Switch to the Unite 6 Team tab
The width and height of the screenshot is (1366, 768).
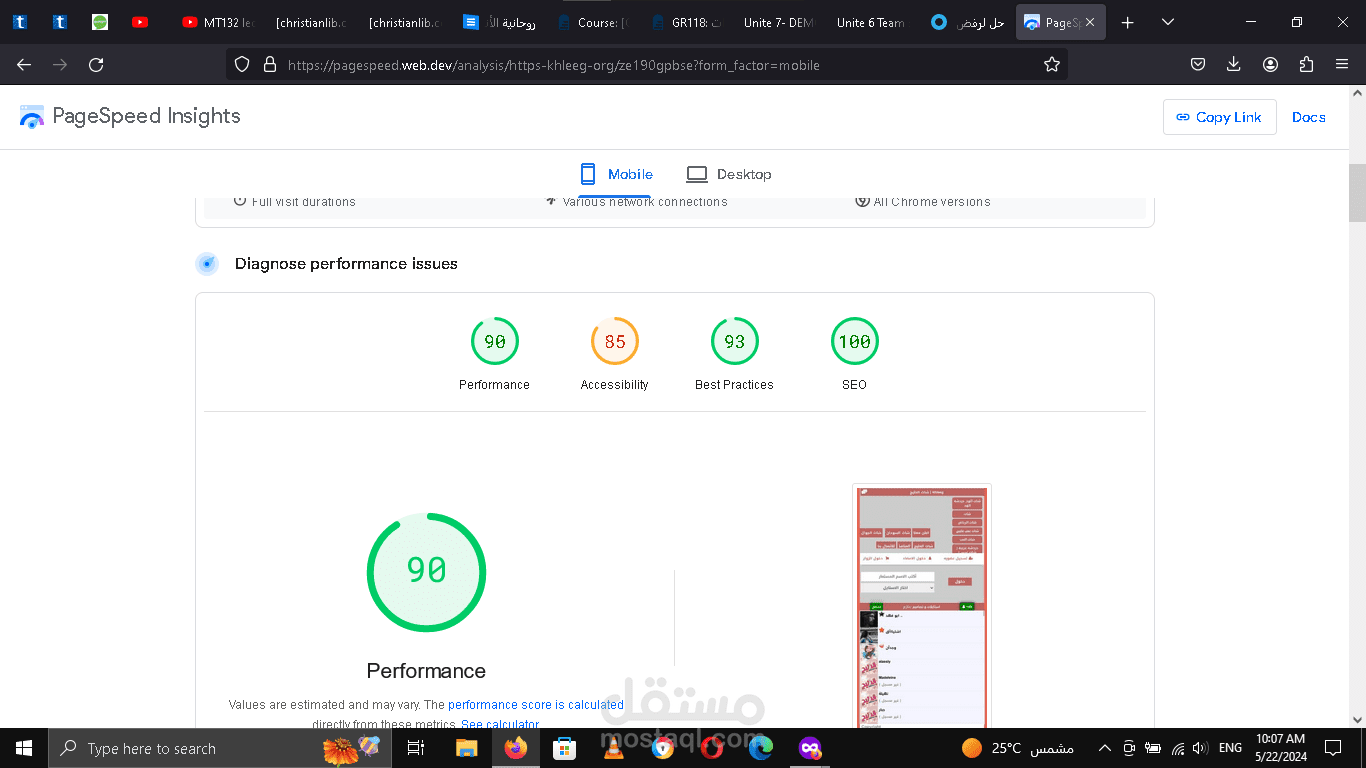[x=868, y=23]
